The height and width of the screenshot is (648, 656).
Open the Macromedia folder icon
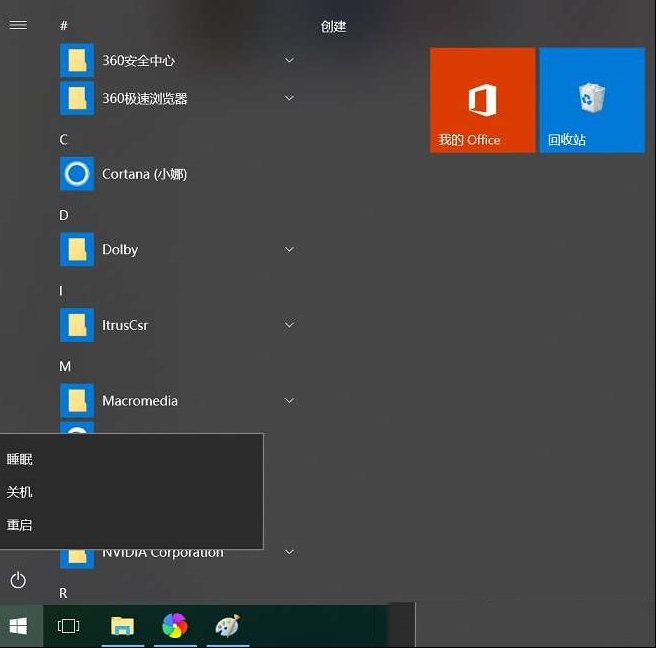[77, 400]
